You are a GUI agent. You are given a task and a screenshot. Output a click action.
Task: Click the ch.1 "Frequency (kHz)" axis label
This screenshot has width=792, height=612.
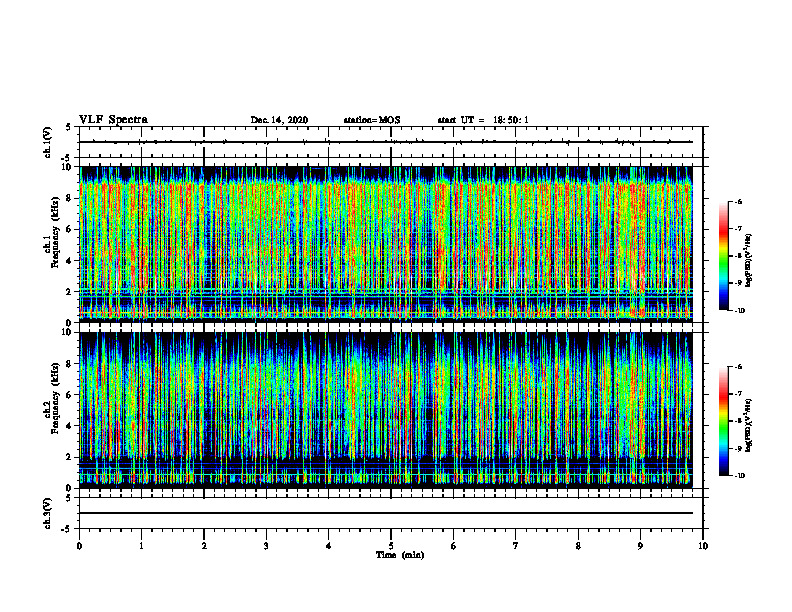pos(56,232)
